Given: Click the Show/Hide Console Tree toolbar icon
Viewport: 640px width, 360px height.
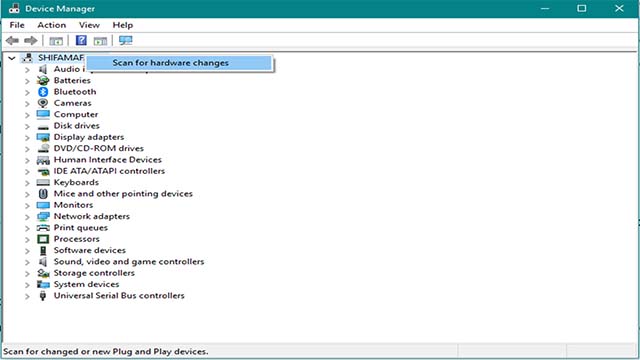Looking at the screenshot, I should pos(56,41).
